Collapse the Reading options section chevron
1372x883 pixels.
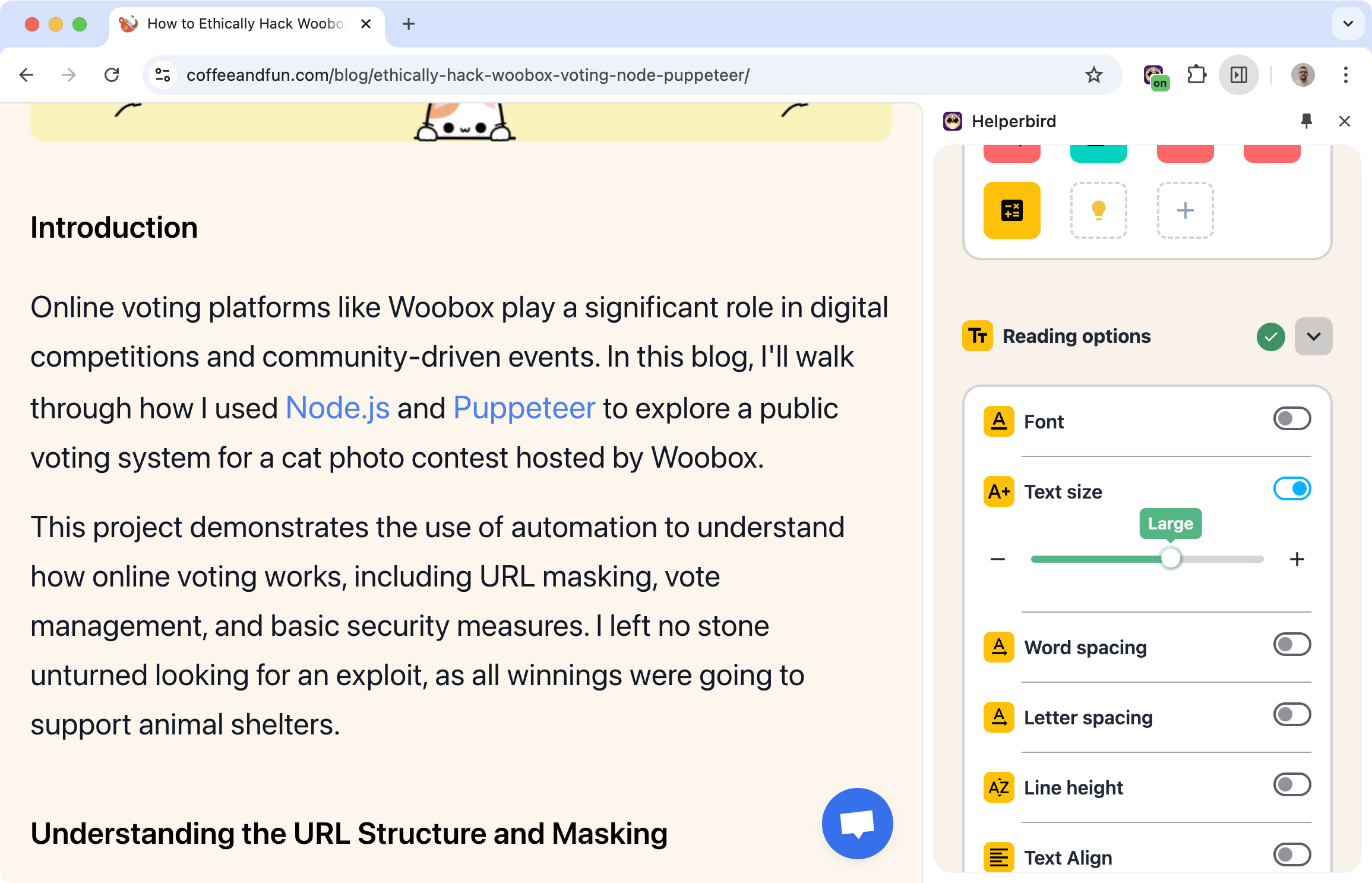pyautogui.click(x=1313, y=336)
